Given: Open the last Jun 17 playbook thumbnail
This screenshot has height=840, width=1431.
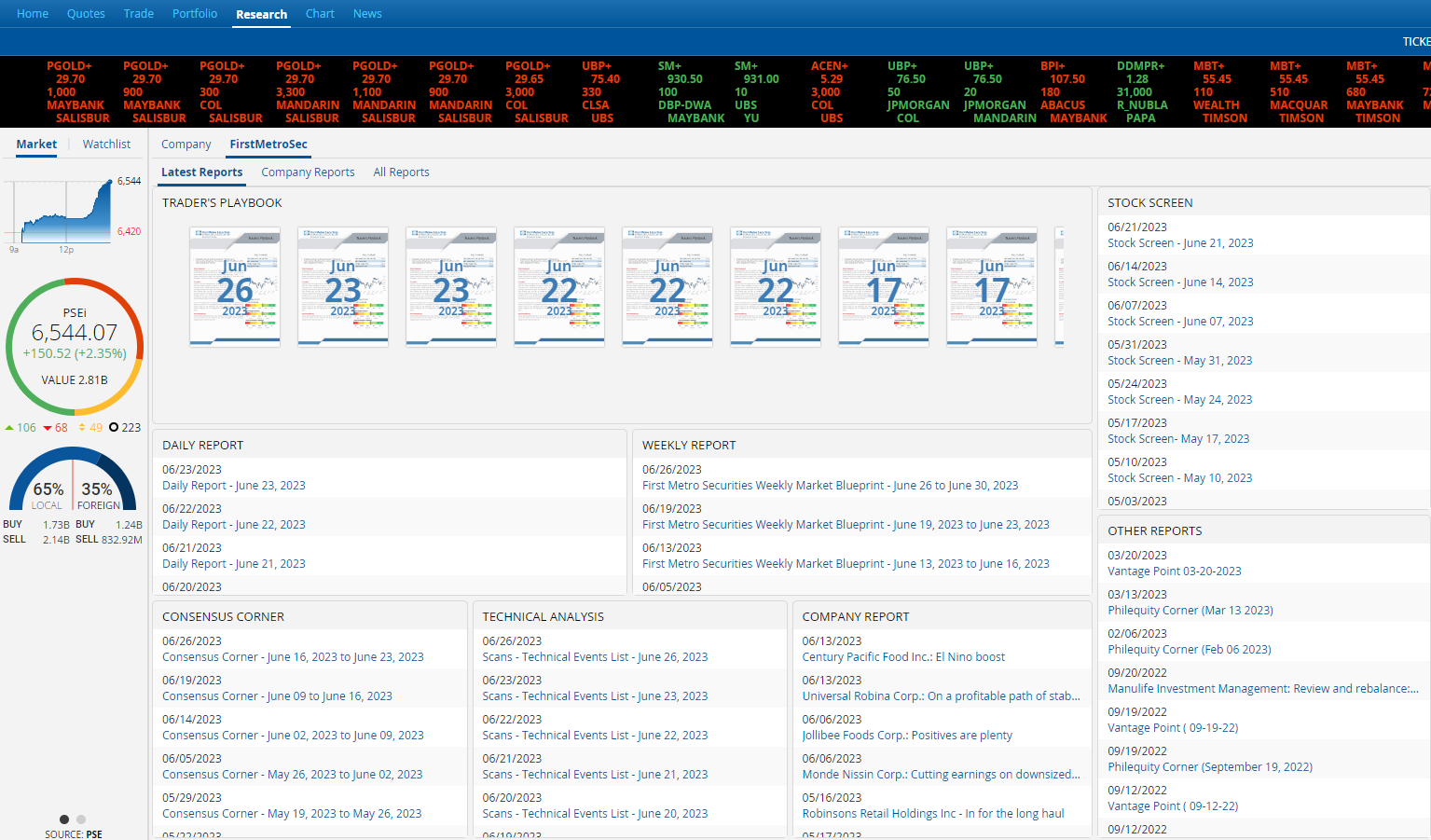Looking at the screenshot, I should pyautogui.click(x=992, y=287).
